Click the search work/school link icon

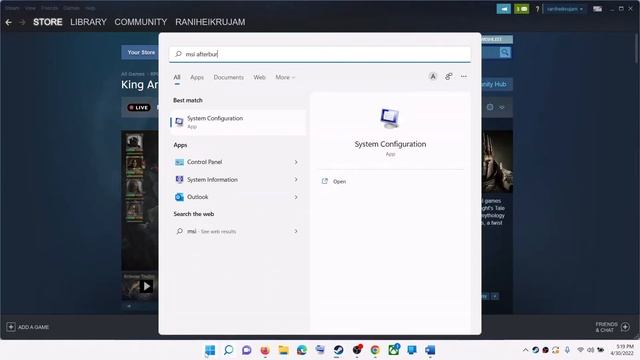pyautogui.click(x=449, y=76)
